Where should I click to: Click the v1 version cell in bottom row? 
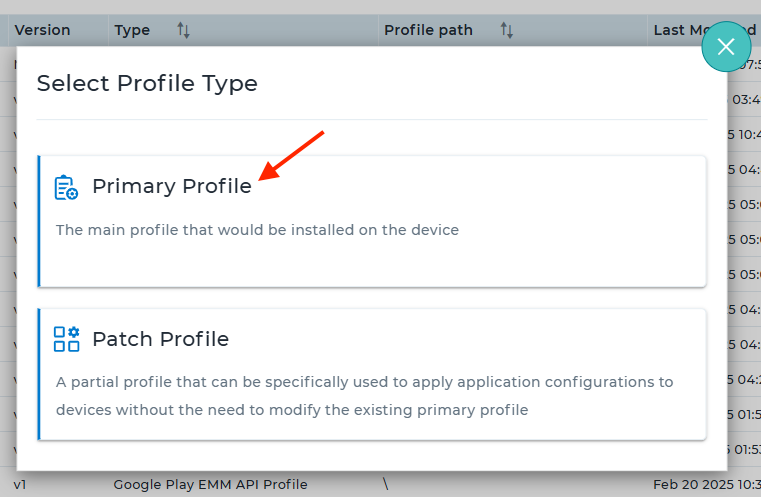pyautogui.click(x=20, y=485)
